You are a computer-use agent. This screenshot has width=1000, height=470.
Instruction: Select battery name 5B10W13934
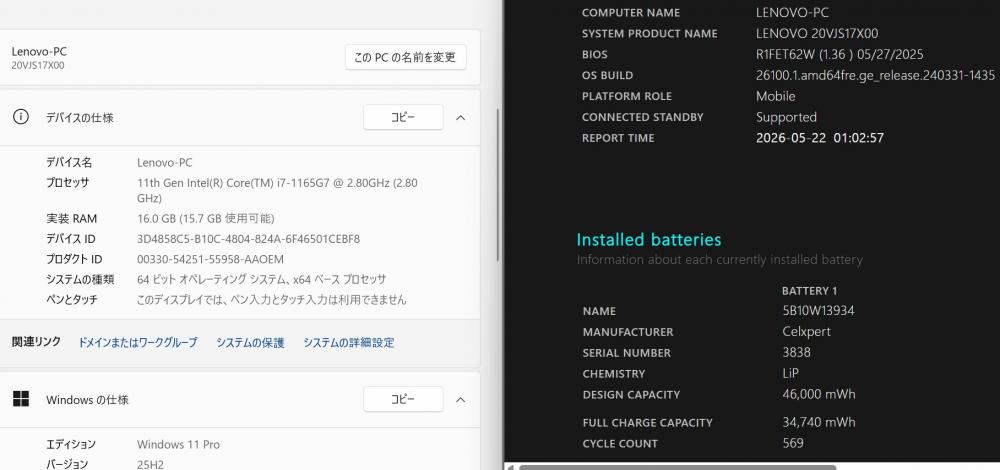click(818, 311)
